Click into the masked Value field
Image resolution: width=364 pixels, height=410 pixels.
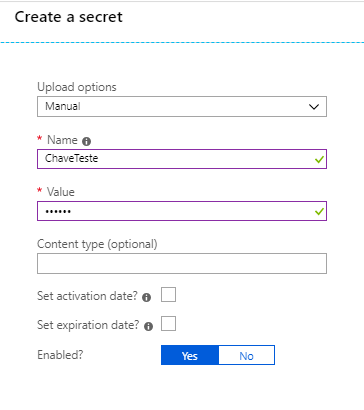(x=182, y=211)
